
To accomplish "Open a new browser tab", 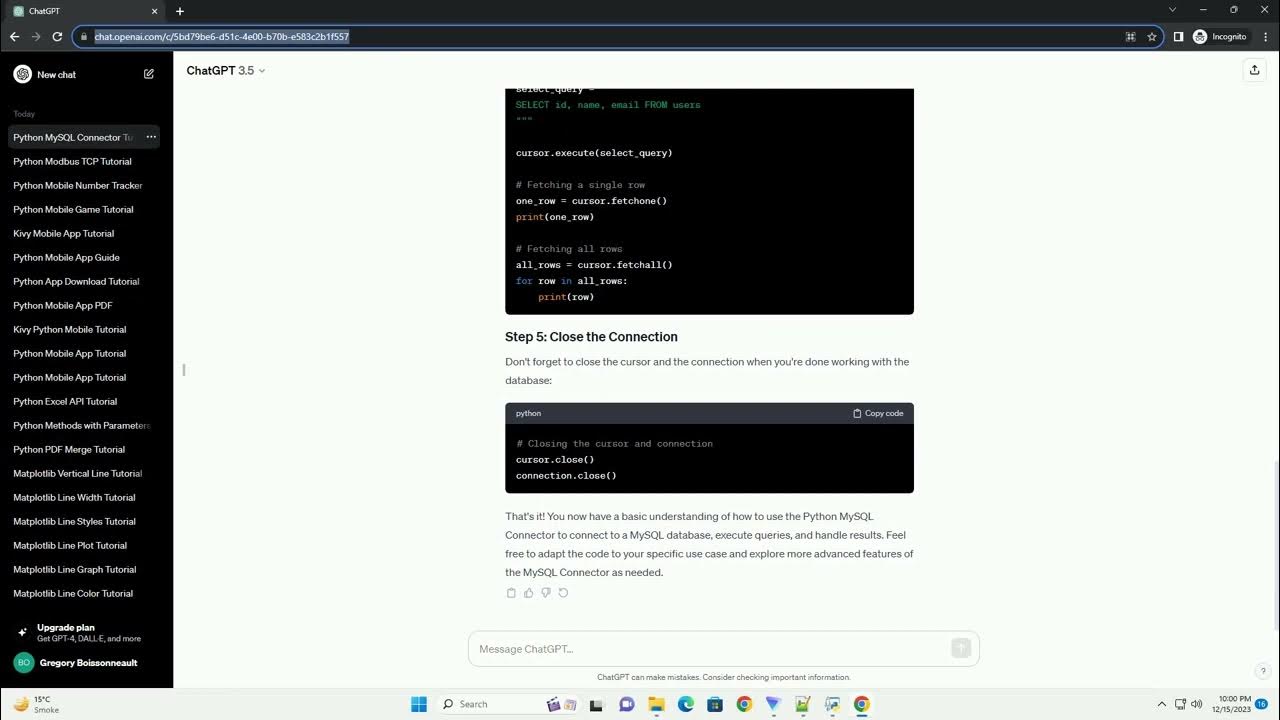I will click(x=180, y=11).
